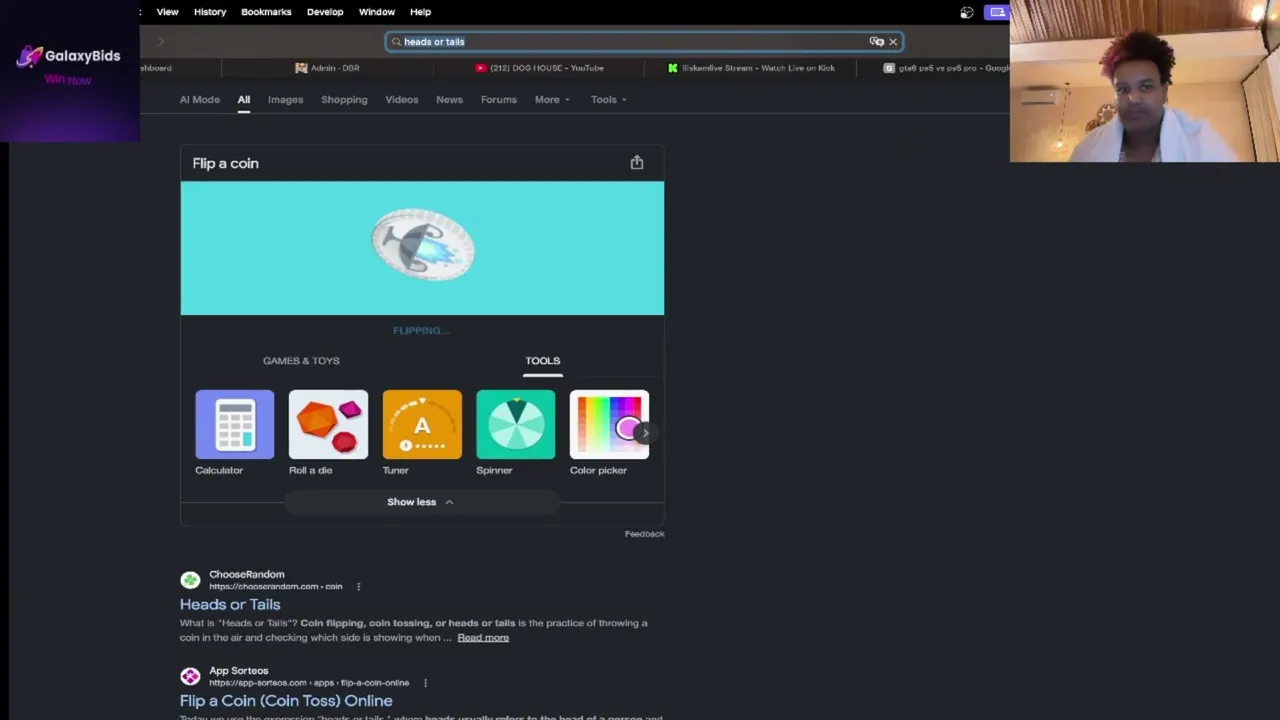This screenshot has width=1280, height=720.
Task: Open the Help menu
Action: click(x=420, y=12)
